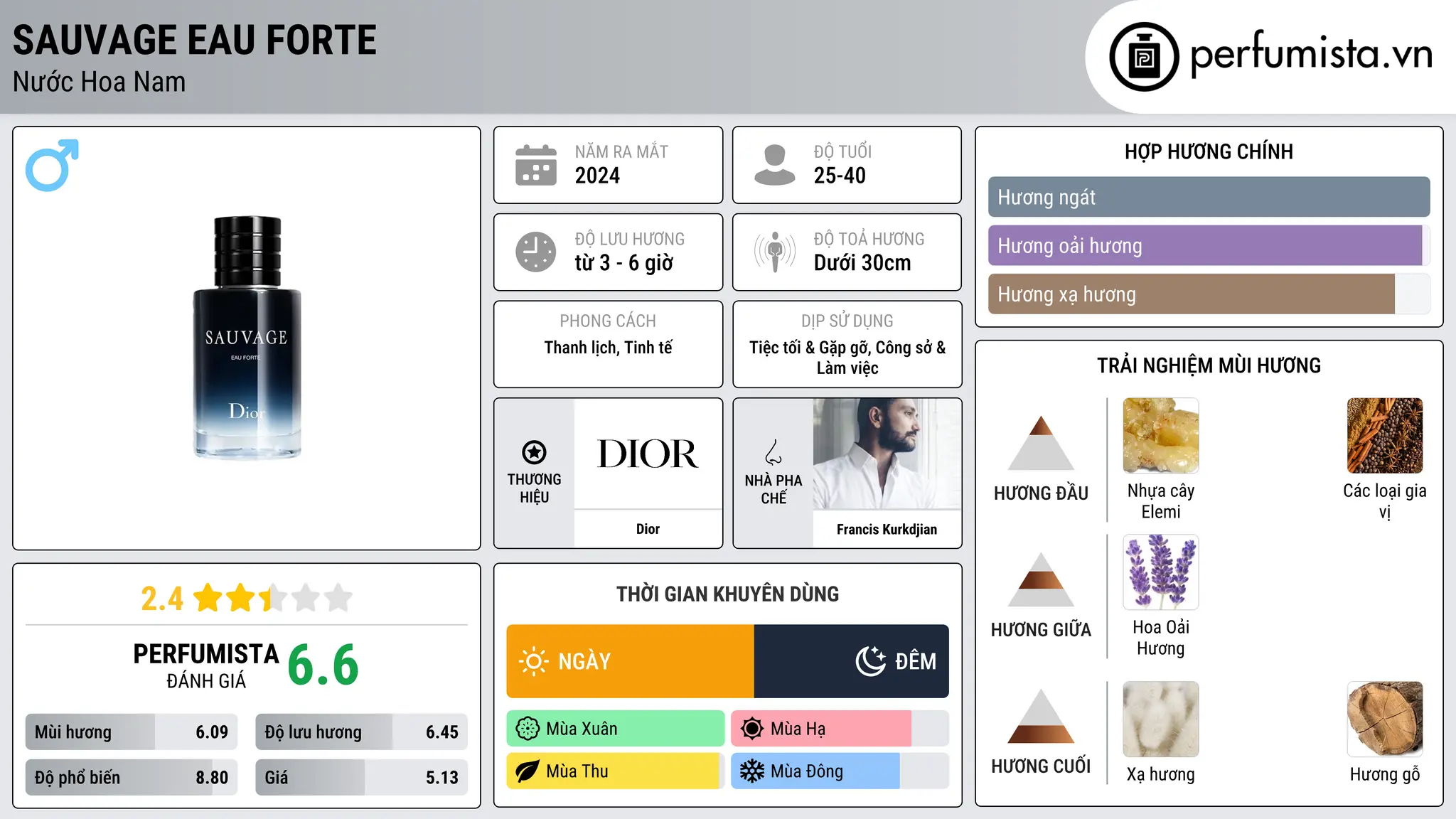Click the Giá 5.13 score bar
Viewport: 1456px width, 819px height.
[x=361, y=777]
